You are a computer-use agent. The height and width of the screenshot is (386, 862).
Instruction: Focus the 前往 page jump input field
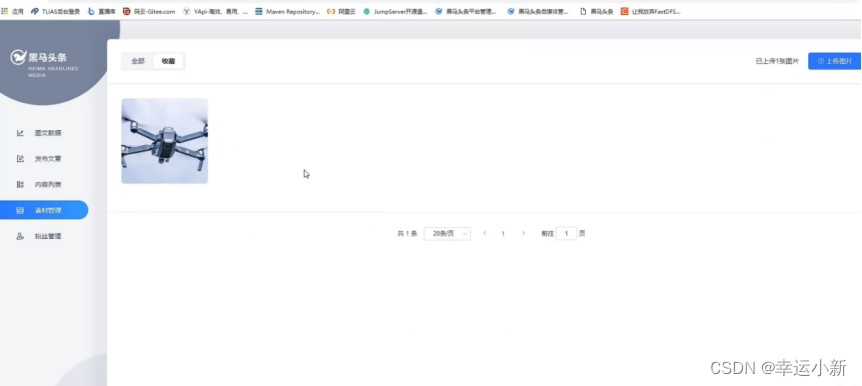click(566, 234)
